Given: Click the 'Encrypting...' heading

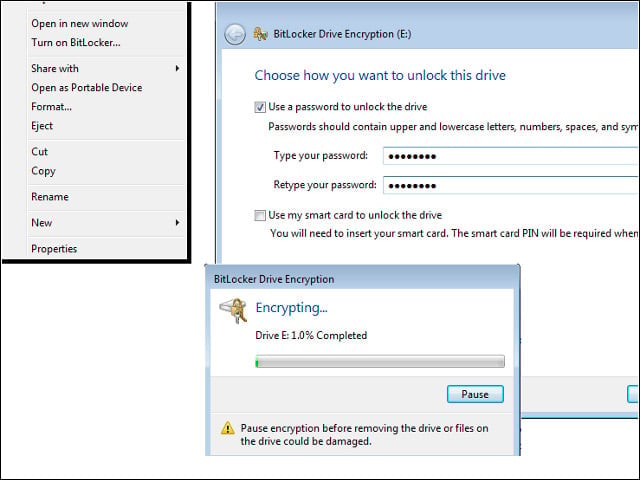Looking at the screenshot, I should coord(291,308).
